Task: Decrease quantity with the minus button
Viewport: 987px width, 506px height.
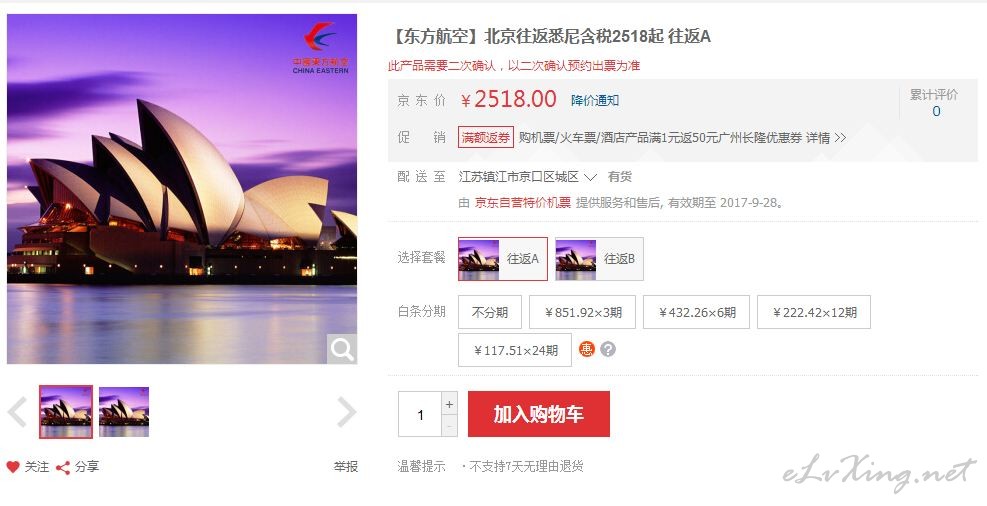Action: tap(449, 426)
